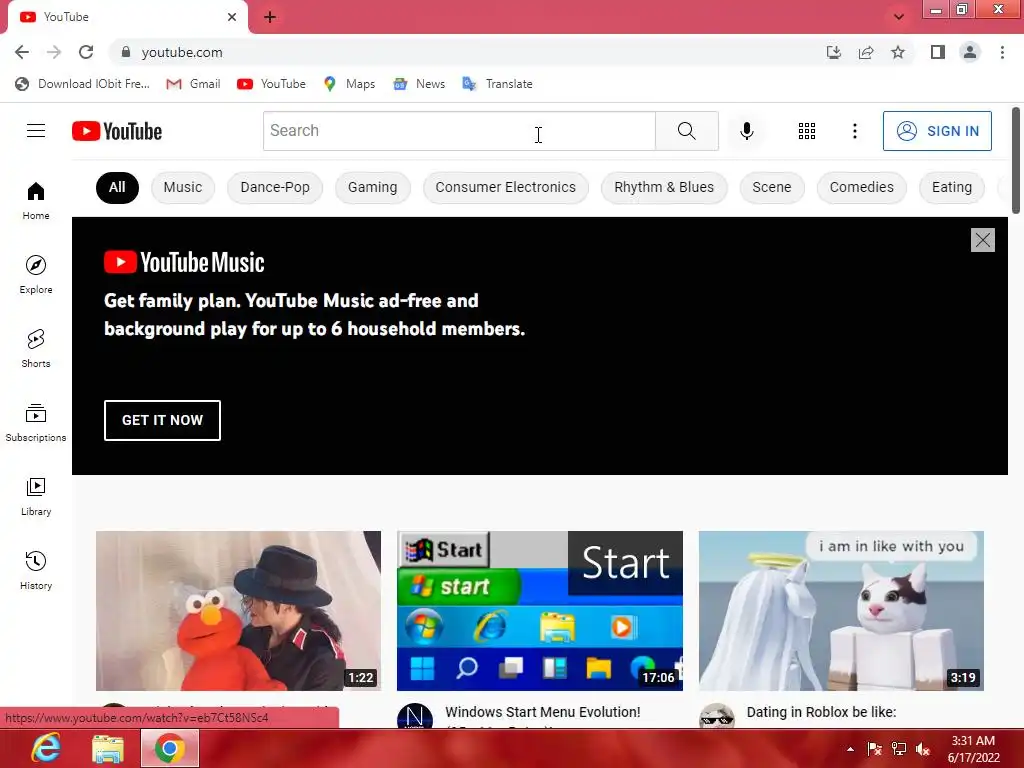Go forward in browser
The height and width of the screenshot is (768, 1024).
click(54, 52)
